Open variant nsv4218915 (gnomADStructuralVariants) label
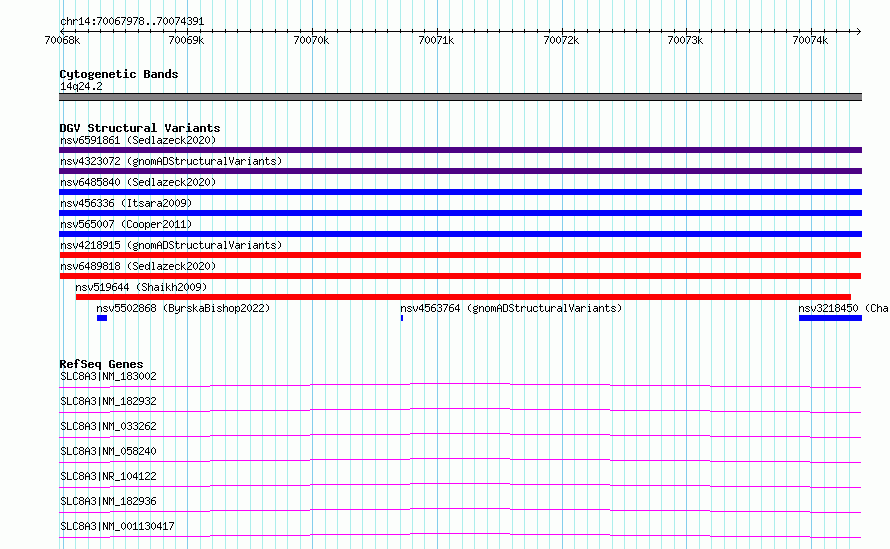 click(x=171, y=245)
